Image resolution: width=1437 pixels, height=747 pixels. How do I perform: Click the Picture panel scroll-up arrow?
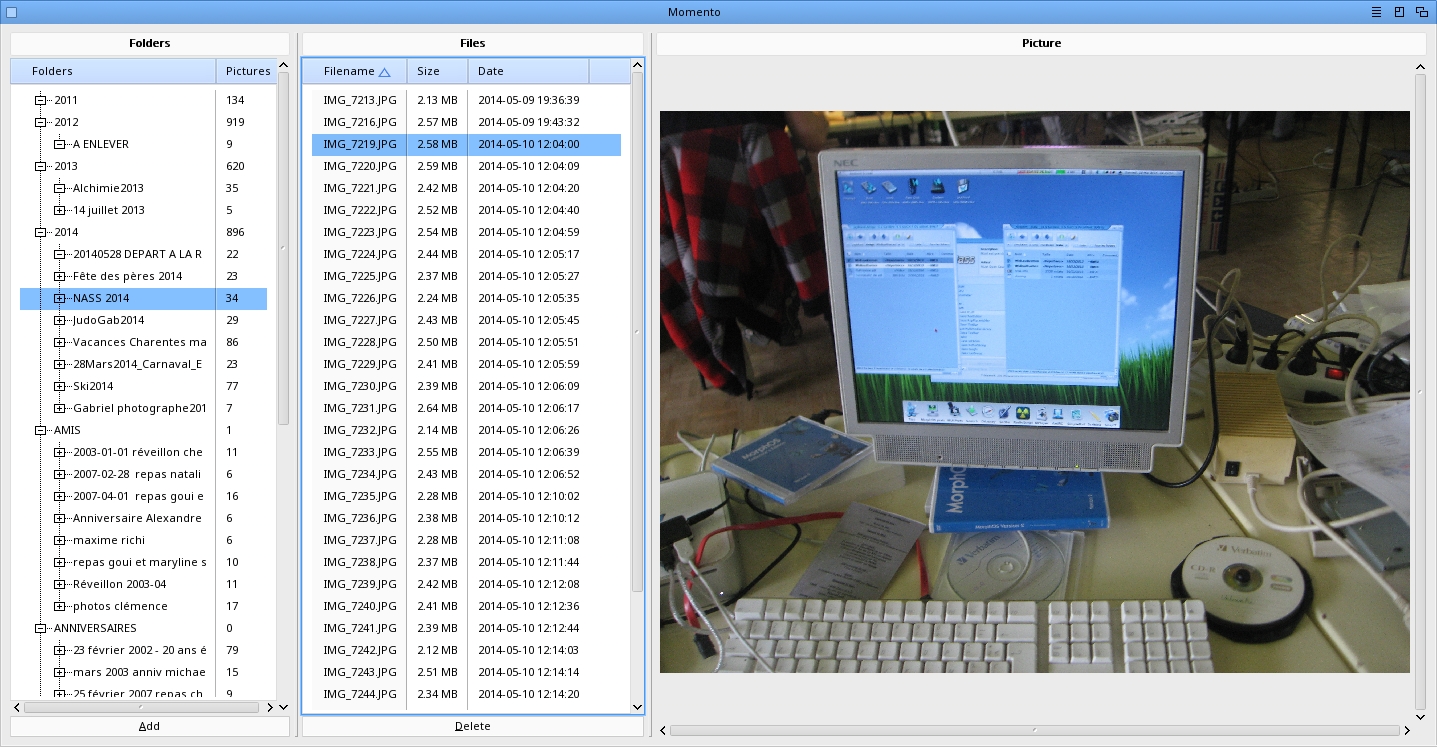pos(1420,68)
